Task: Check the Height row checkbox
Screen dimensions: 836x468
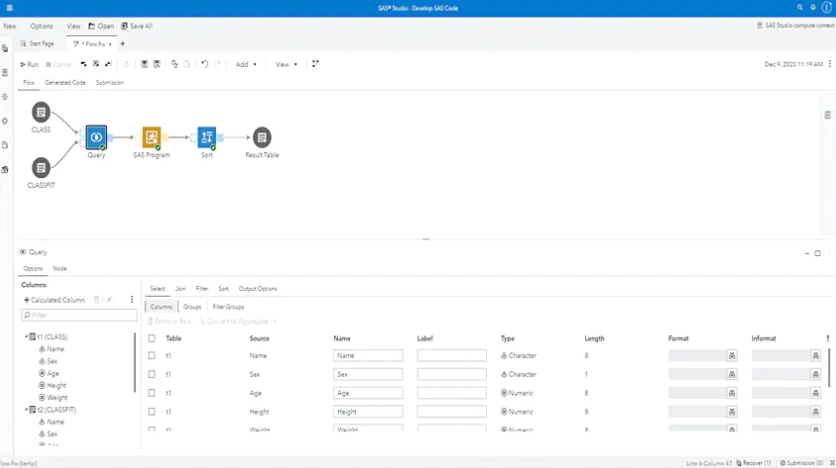Action: click(x=152, y=411)
